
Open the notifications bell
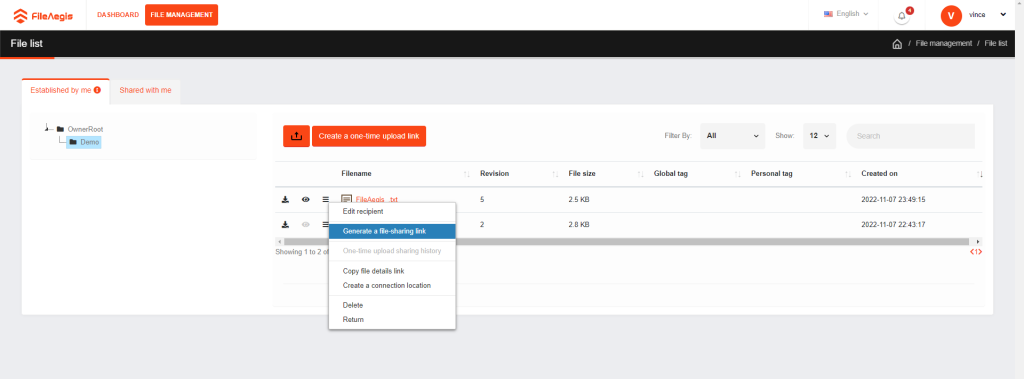click(902, 16)
